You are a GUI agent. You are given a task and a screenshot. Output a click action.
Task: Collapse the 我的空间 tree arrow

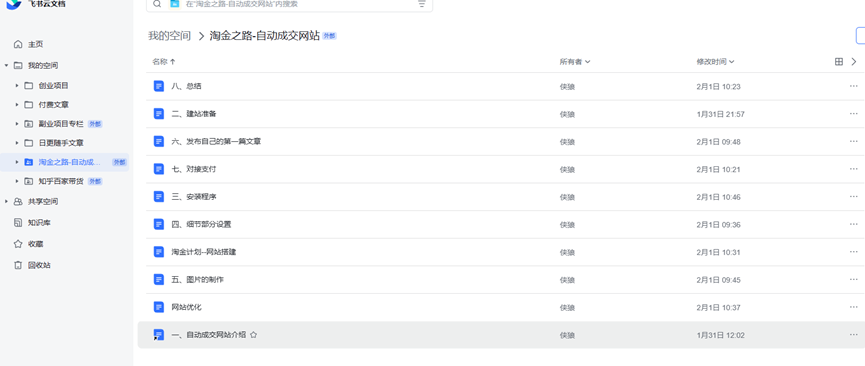pyautogui.click(x=7, y=66)
